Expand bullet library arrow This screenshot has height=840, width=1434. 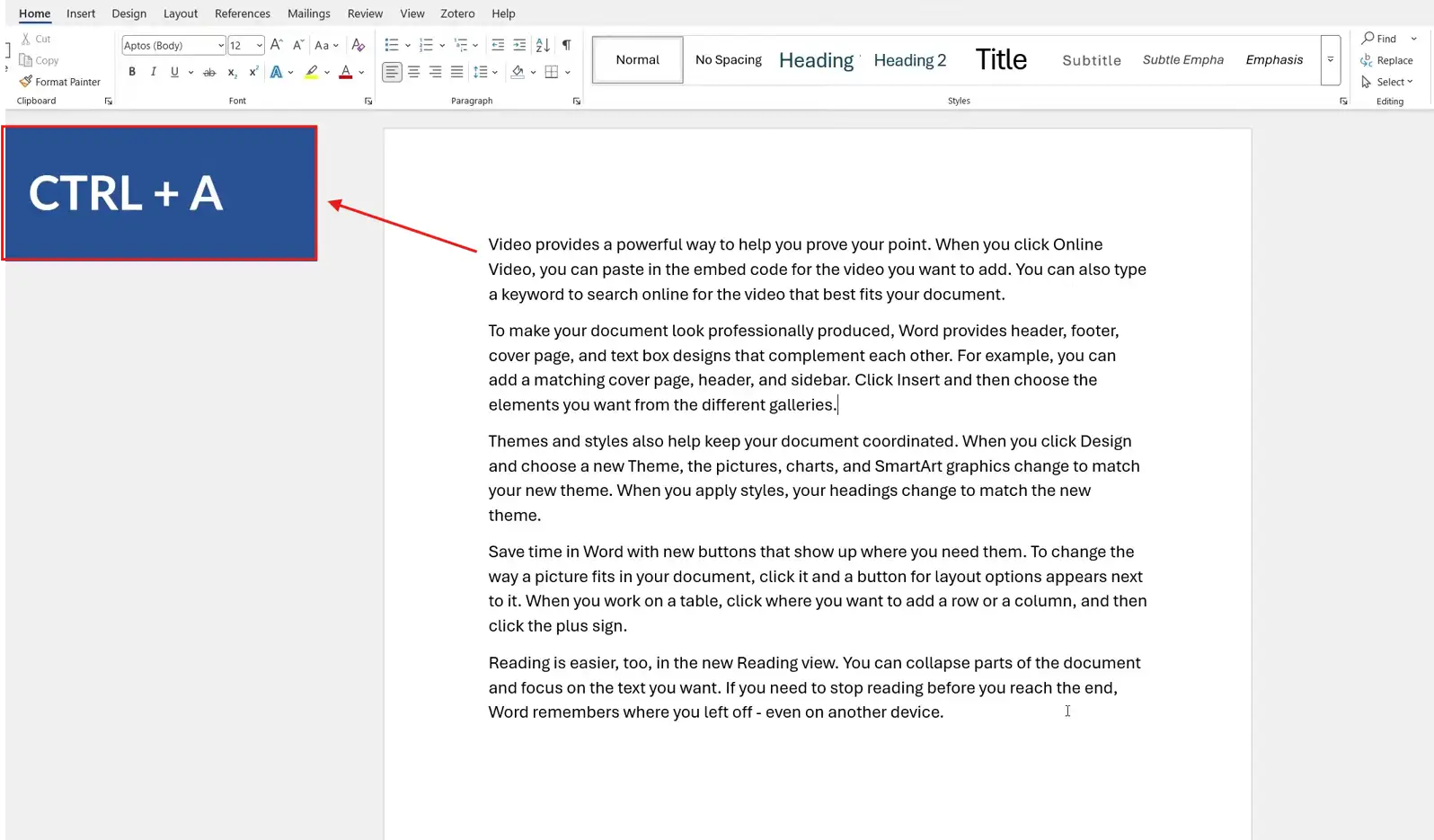408,45
